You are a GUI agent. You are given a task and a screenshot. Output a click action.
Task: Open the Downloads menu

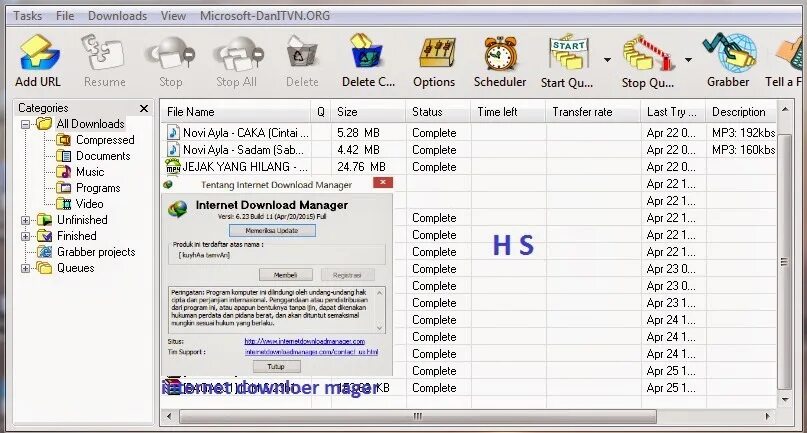click(x=117, y=16)
